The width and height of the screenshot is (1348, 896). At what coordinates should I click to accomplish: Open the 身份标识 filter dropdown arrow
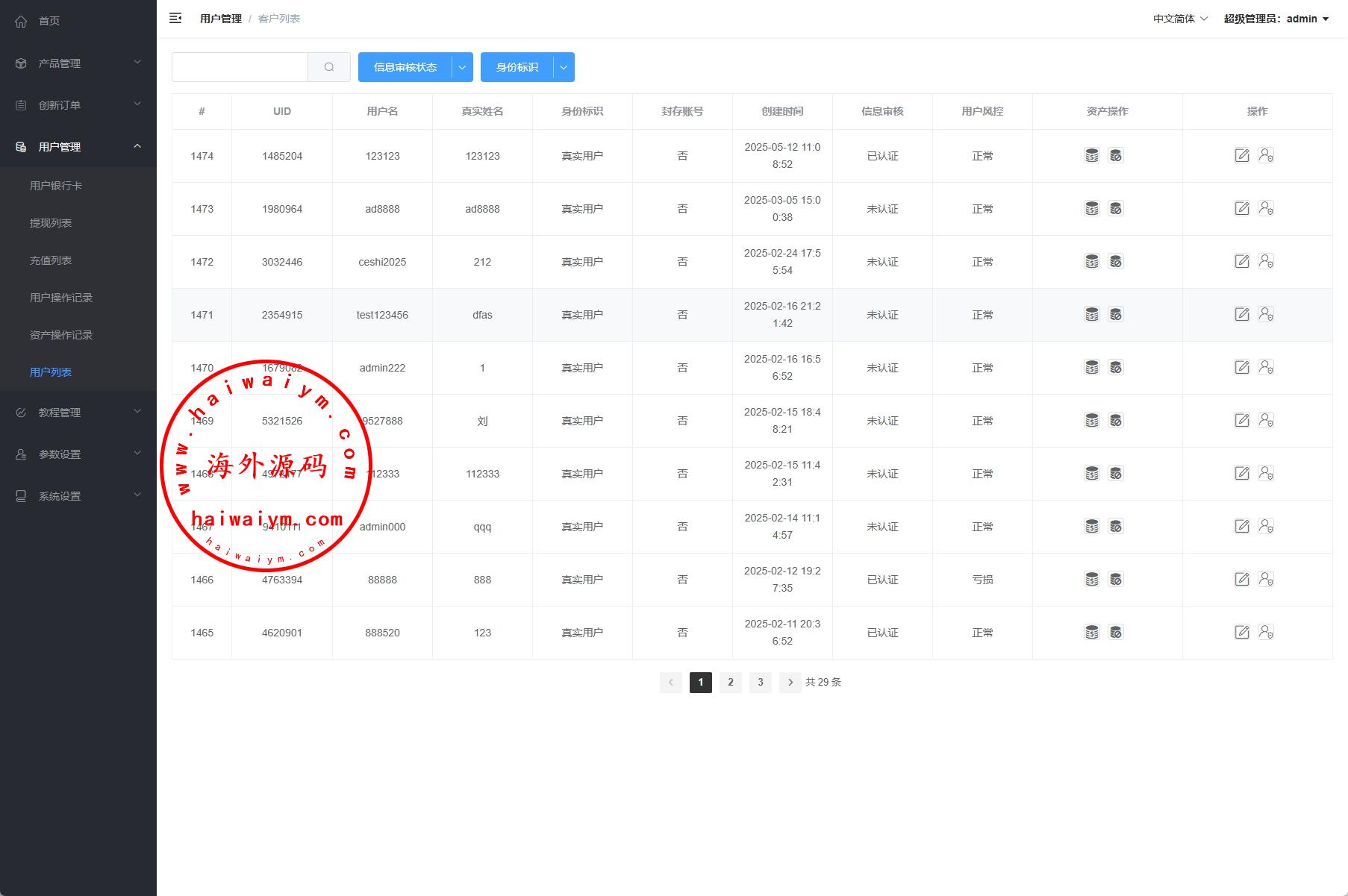click(x=564, y=67)
